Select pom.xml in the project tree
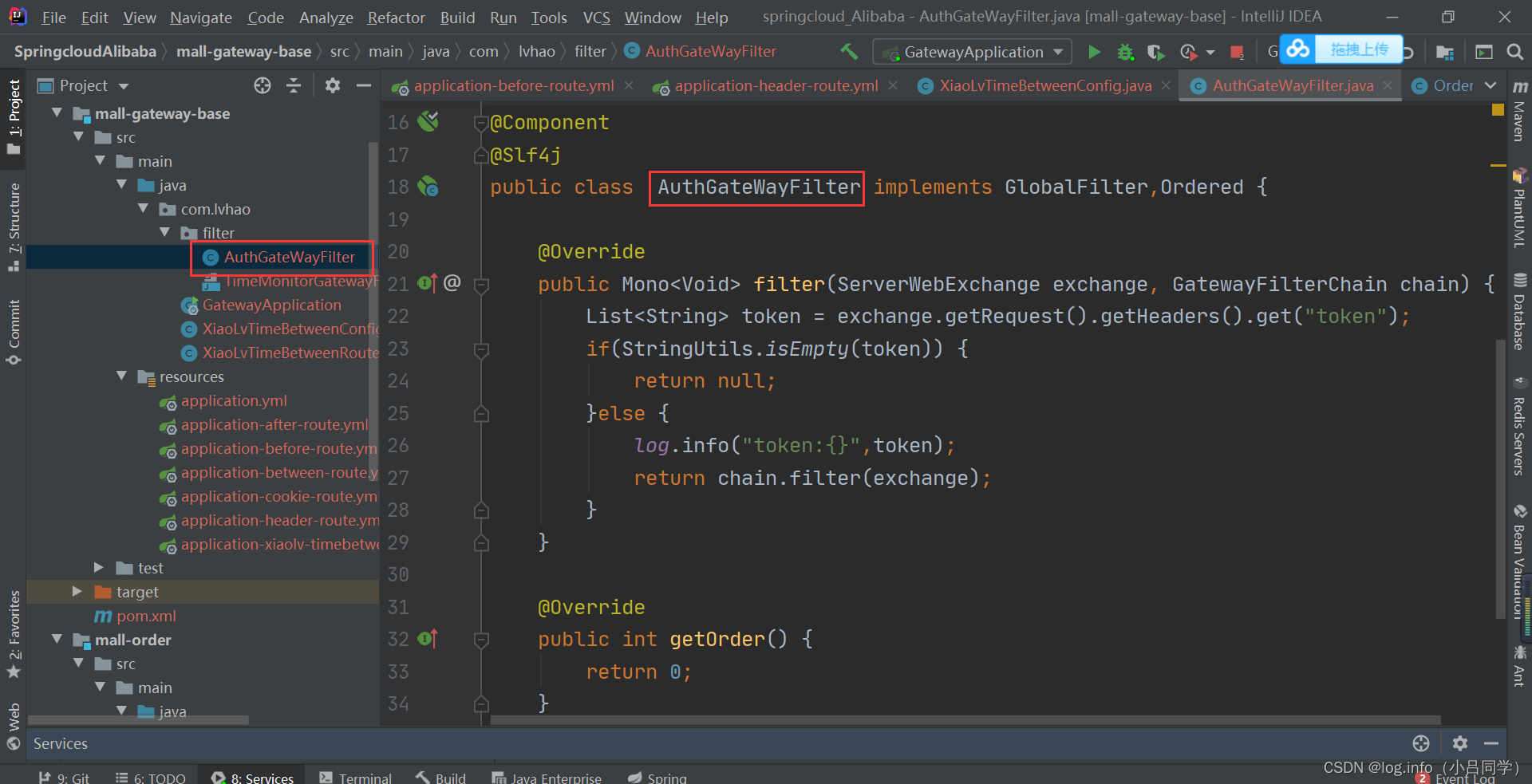This screenshot has width=1532, height=784. 146,616
